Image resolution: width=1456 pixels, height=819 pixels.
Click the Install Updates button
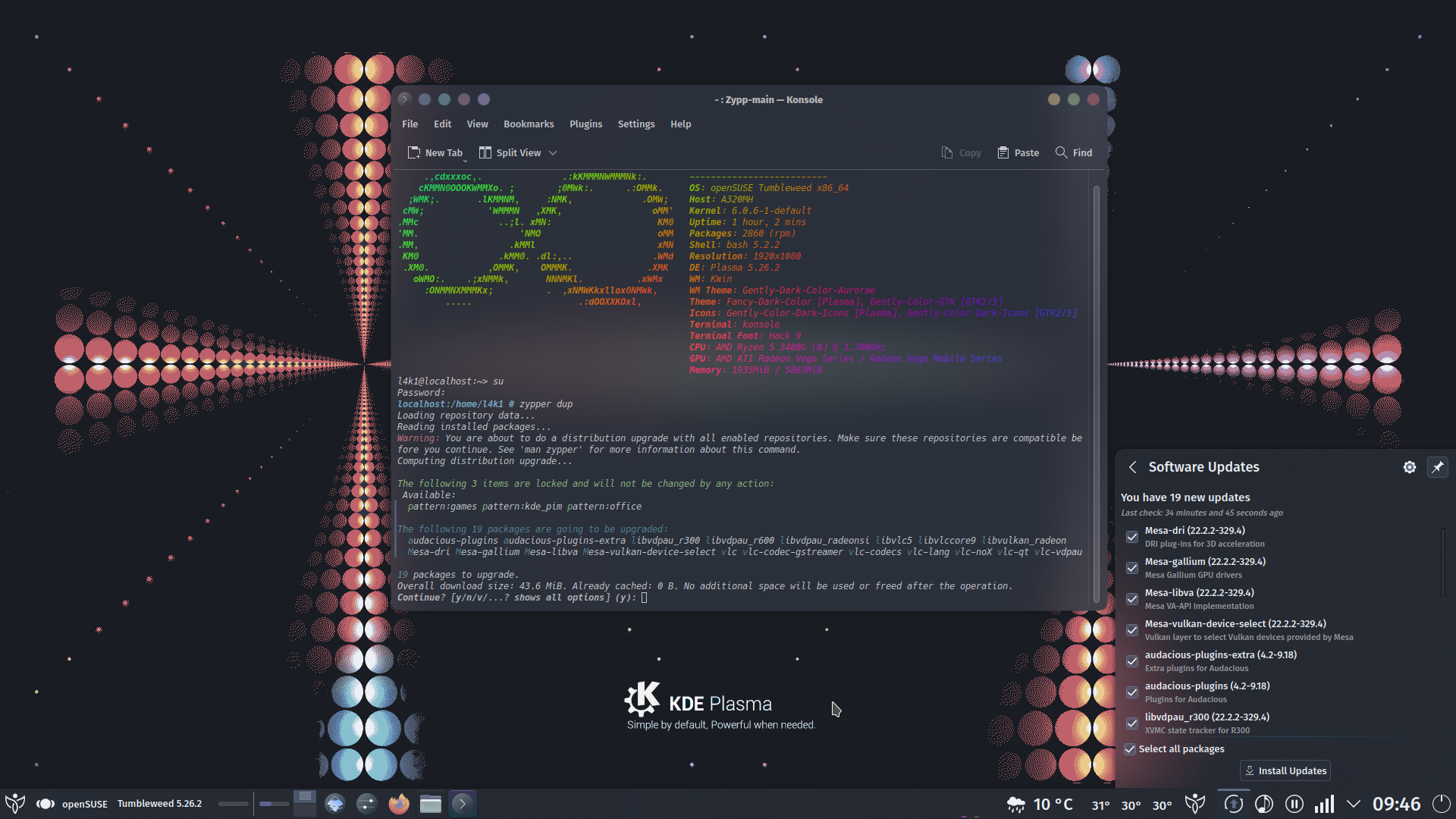click(x=1285, y=770)
